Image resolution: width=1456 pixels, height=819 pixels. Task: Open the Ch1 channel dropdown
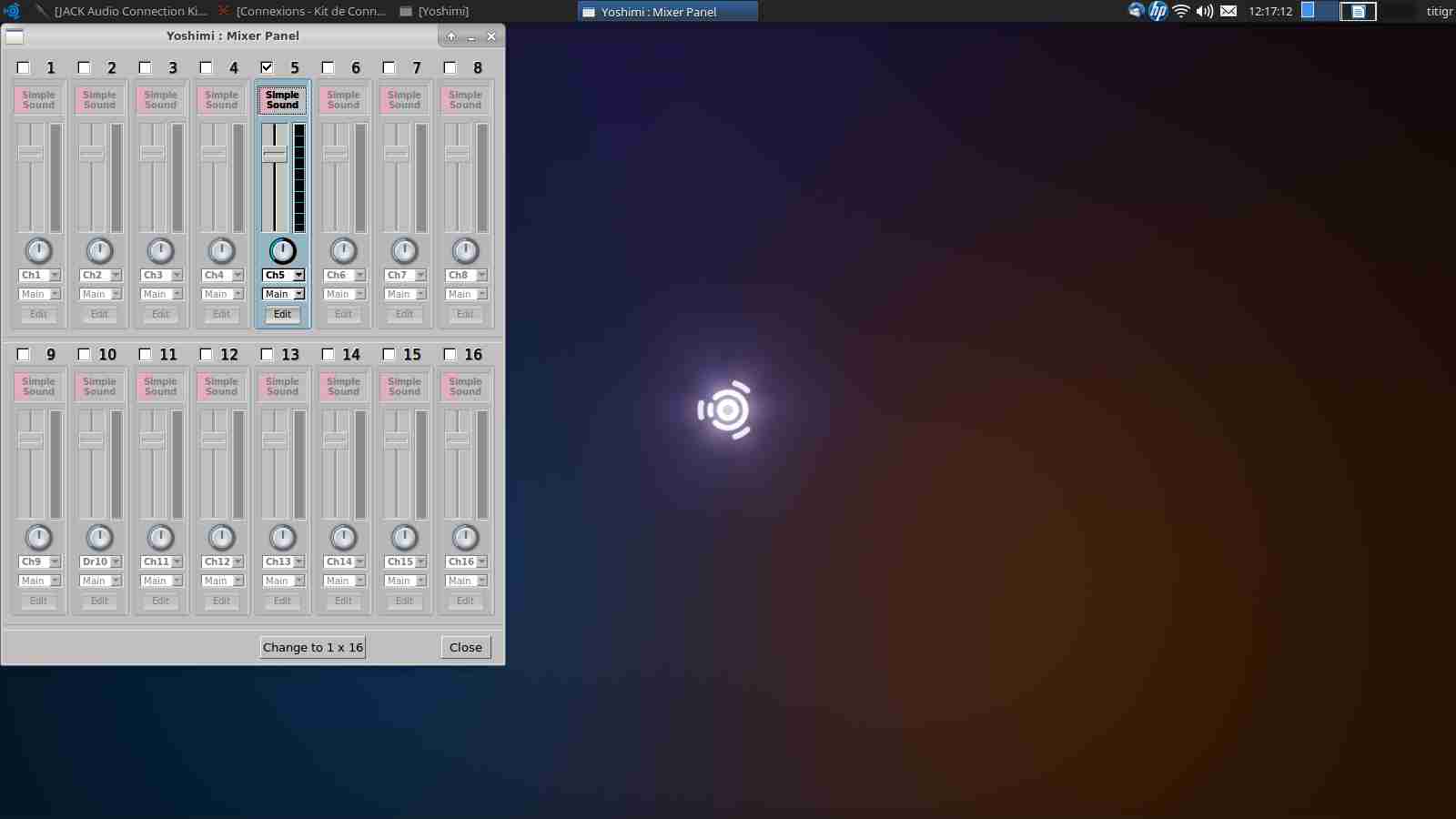[40, 275]
